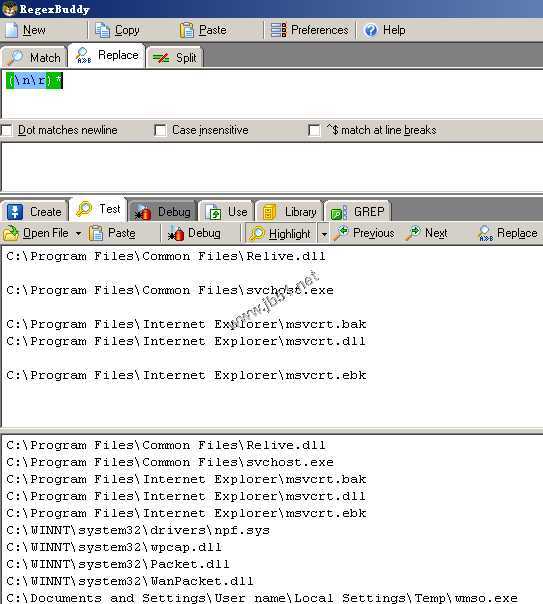
Task: Click the Debug tab bug icon
Action: [142, 212]
